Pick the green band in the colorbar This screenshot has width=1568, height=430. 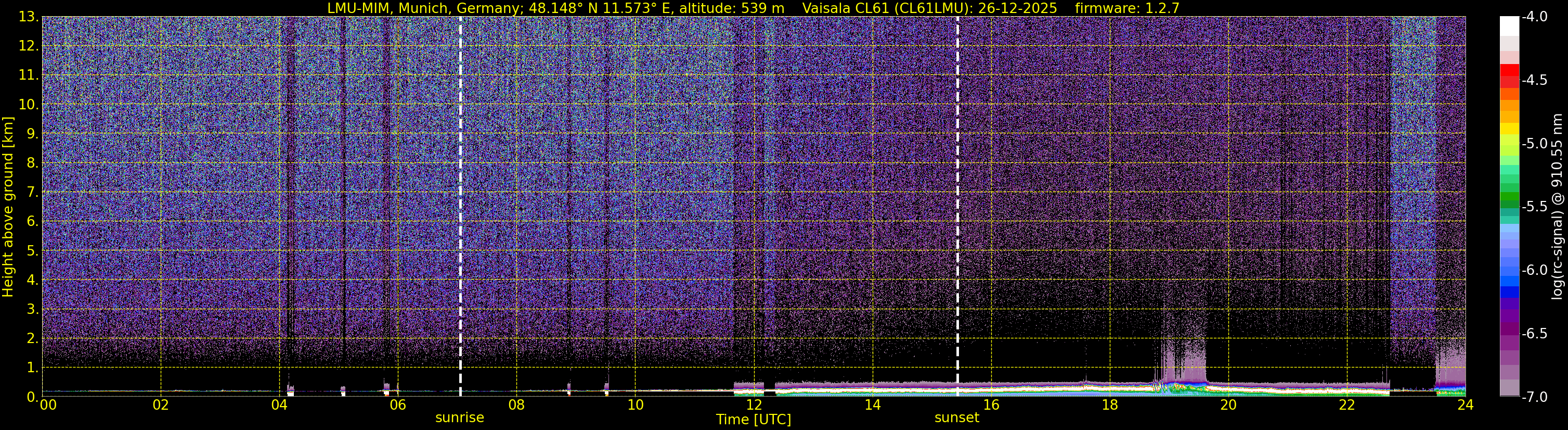(1510, 198)
